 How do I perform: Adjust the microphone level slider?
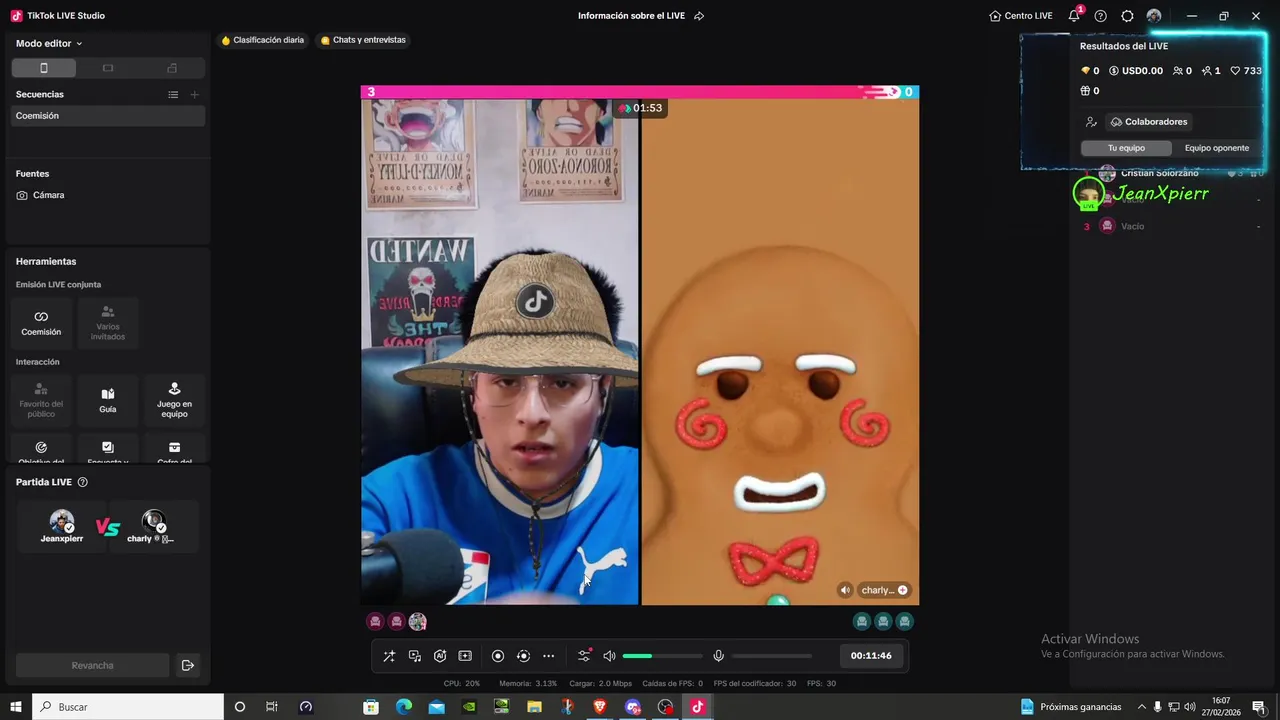(x=772, y=656)
